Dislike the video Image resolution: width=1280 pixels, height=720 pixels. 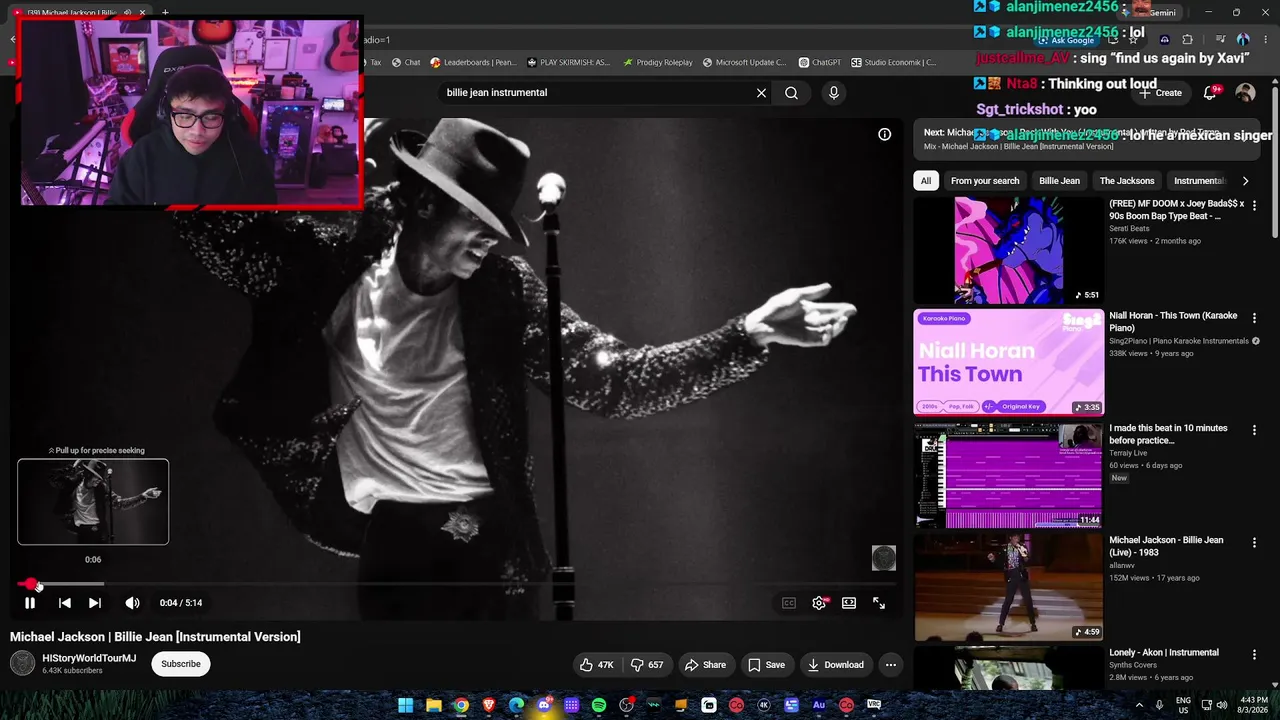coord(647,665)
